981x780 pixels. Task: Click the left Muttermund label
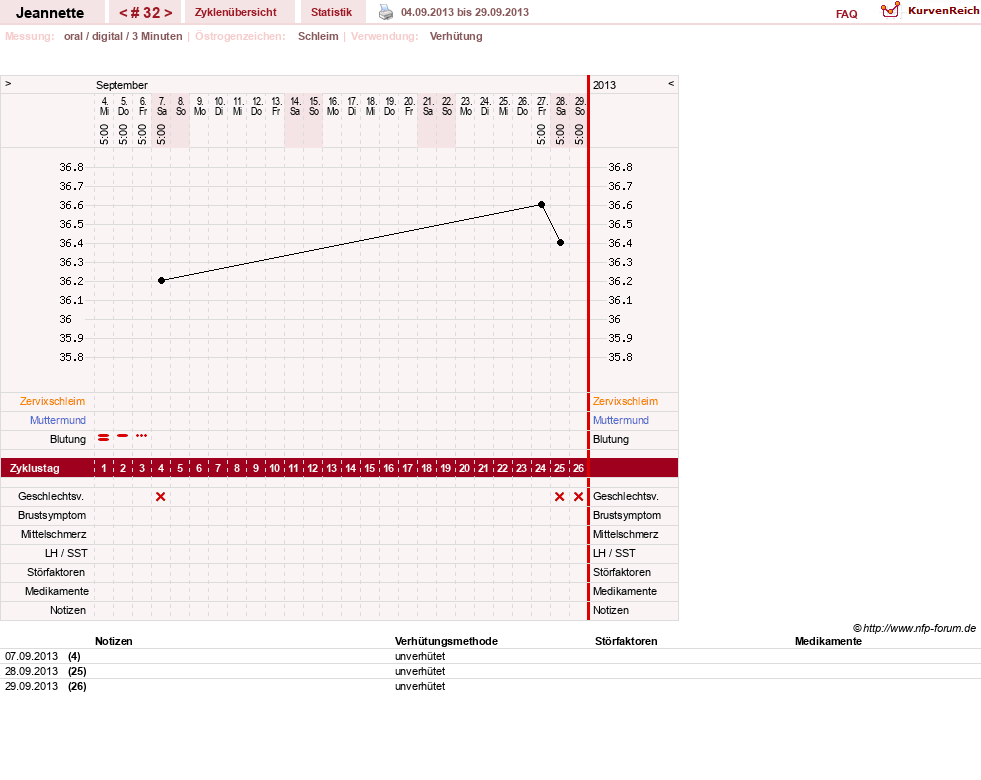58,420
